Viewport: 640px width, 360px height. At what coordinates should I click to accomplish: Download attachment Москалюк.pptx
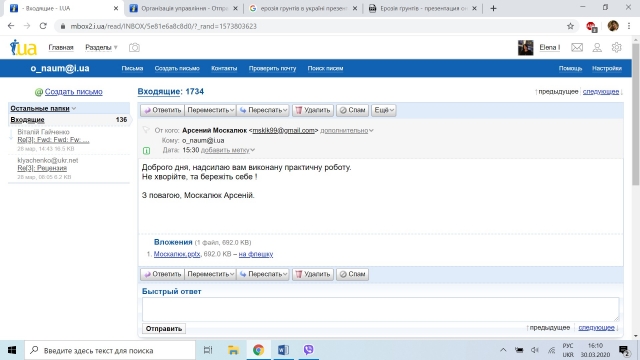point(177,254)
